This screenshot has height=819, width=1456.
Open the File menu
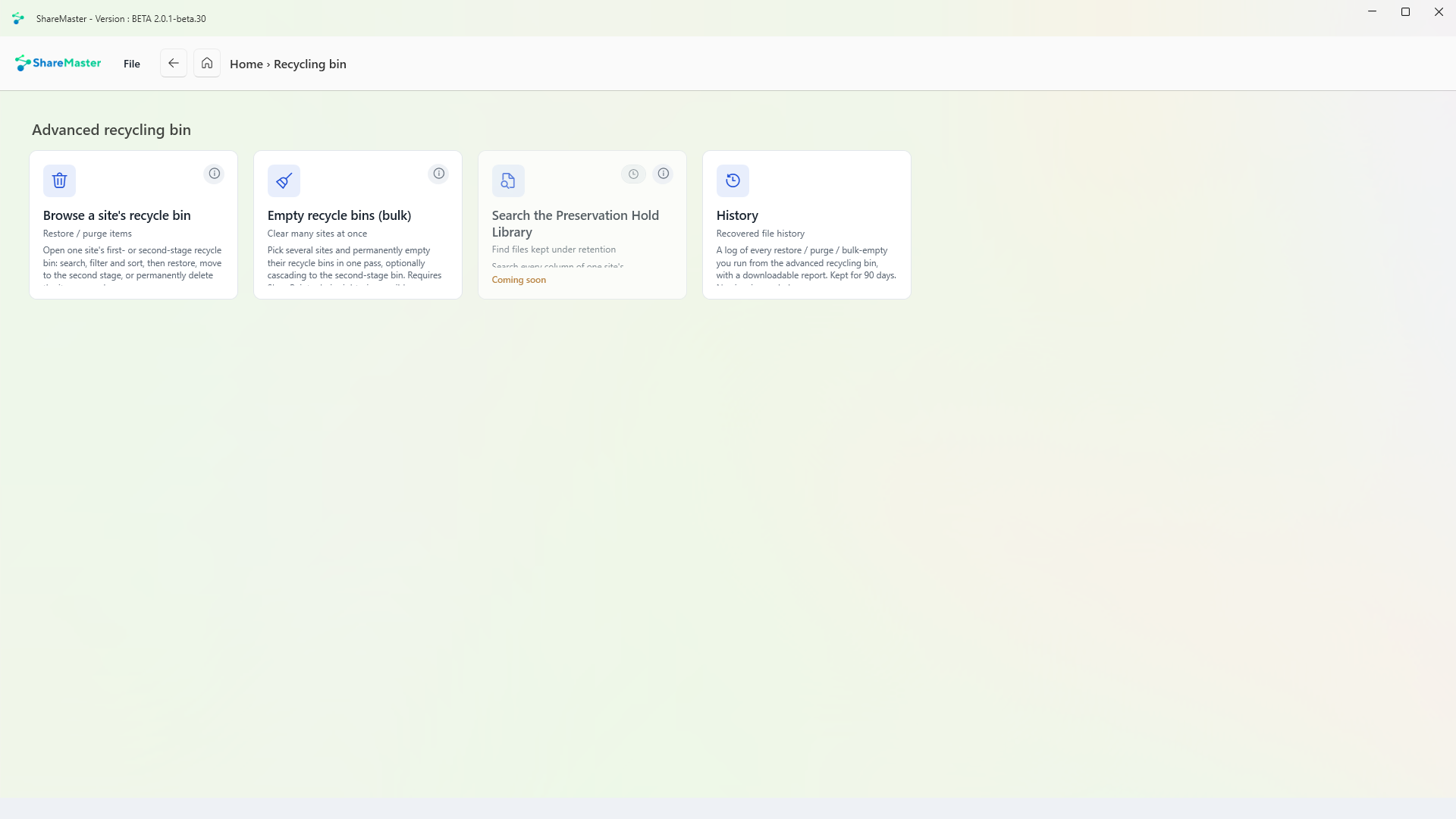[132, 64]
